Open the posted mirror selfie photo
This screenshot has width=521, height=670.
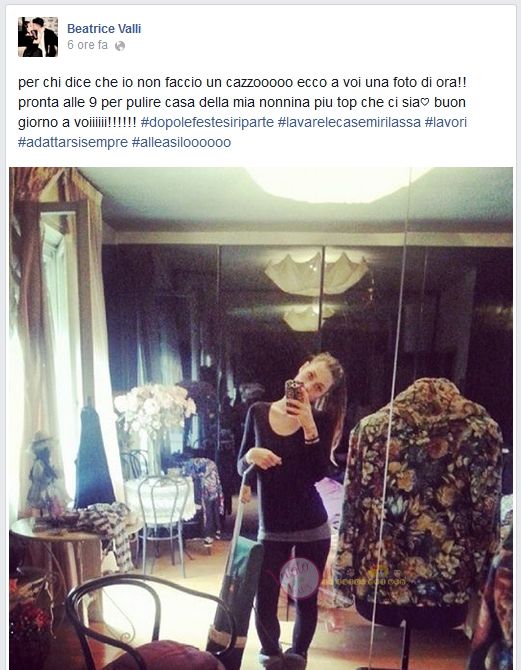[x=261, y=418]
